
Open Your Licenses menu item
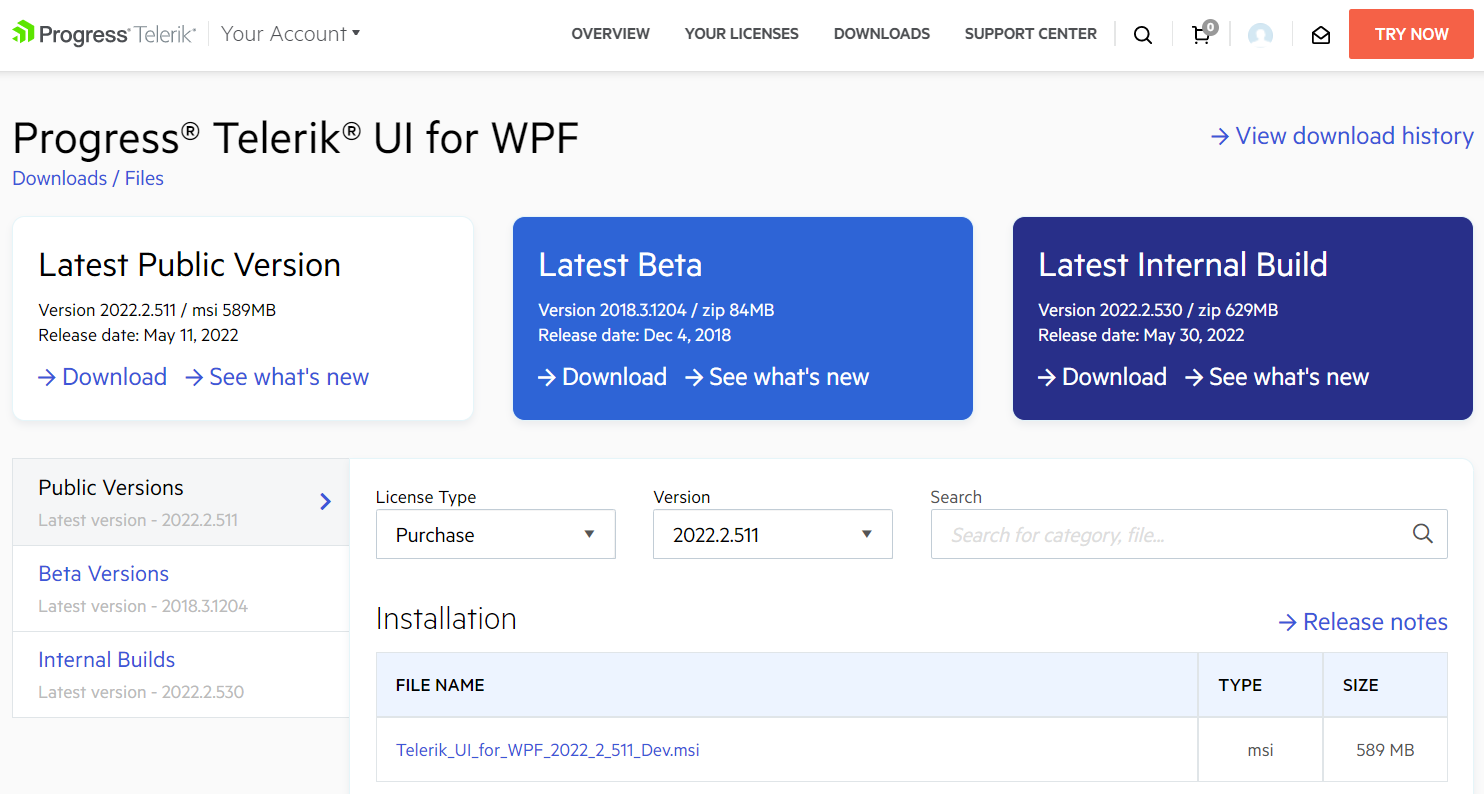[x=741, y=34]
